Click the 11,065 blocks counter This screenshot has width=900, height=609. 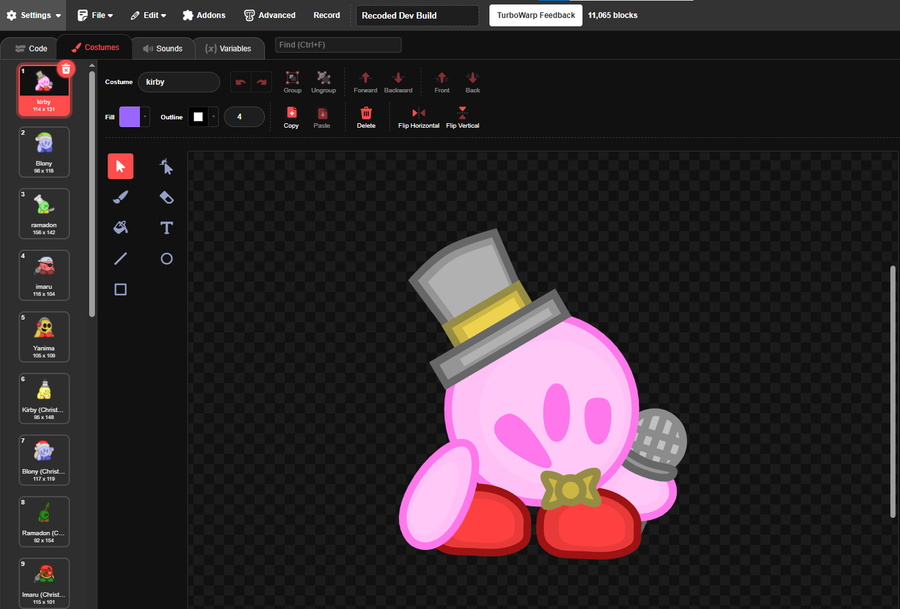coord(612,15)
